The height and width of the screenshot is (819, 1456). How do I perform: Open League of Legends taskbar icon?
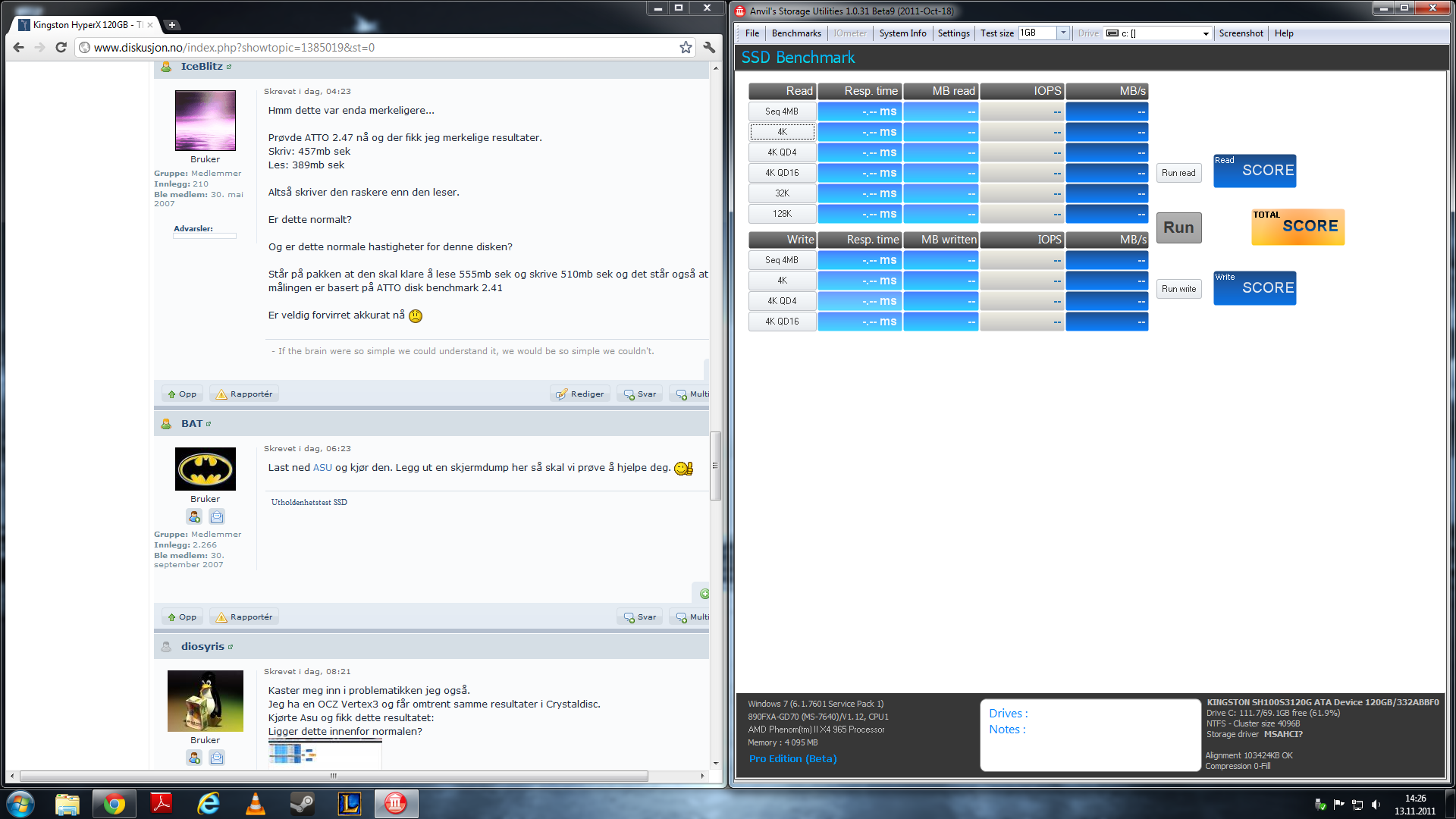click(349, 804)
